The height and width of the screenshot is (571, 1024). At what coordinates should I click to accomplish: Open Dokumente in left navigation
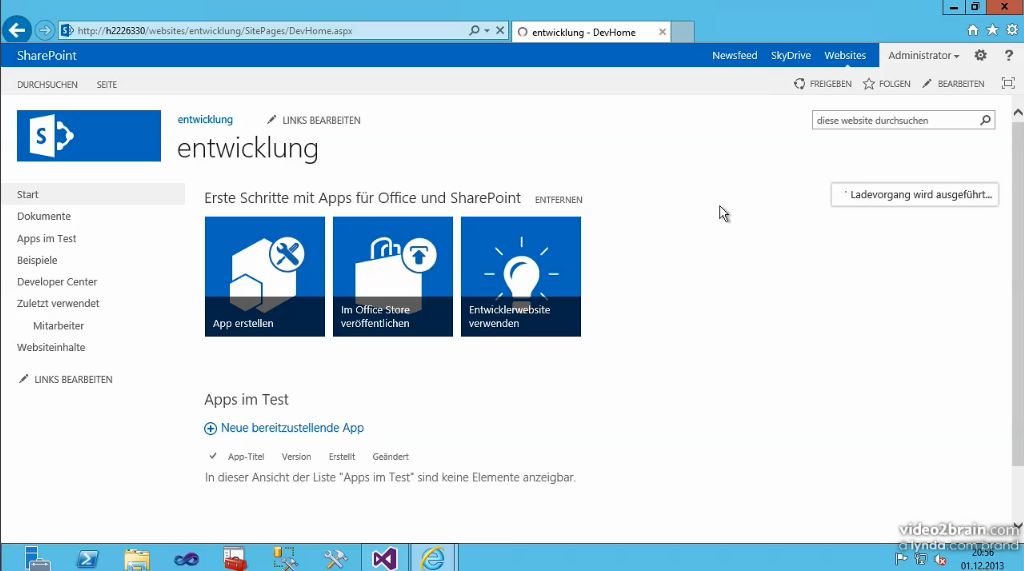coord(44,216)
